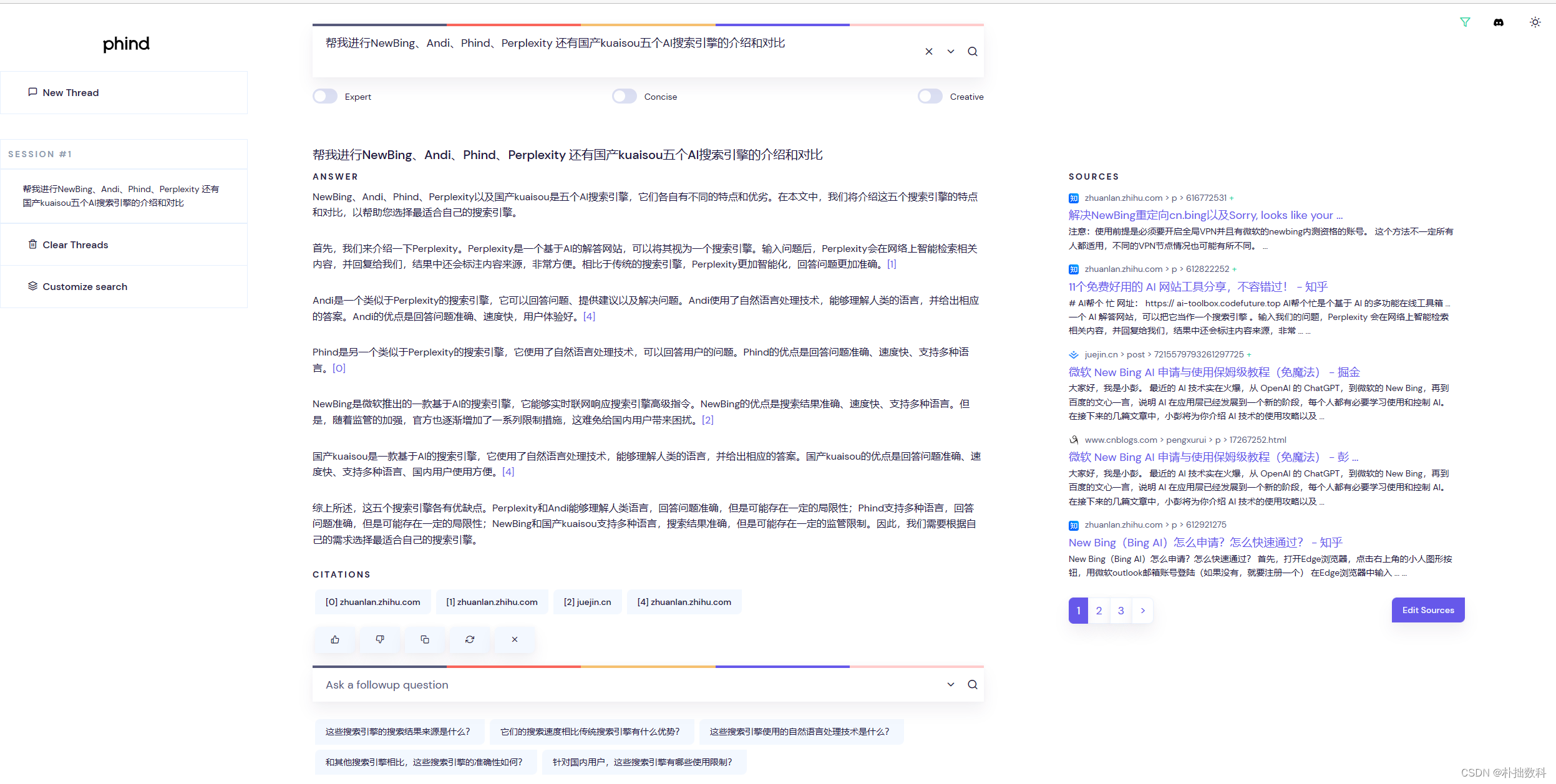
Task: Click the thumbs up feedback icon
Action: click(336, 638)
